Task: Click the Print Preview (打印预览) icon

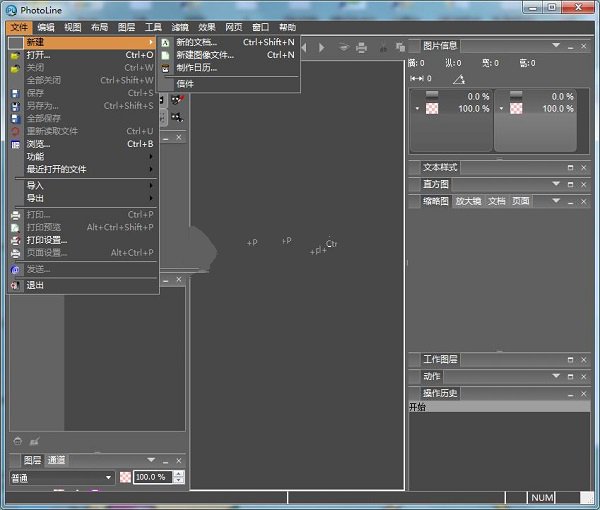Action: tap(15, 228)
